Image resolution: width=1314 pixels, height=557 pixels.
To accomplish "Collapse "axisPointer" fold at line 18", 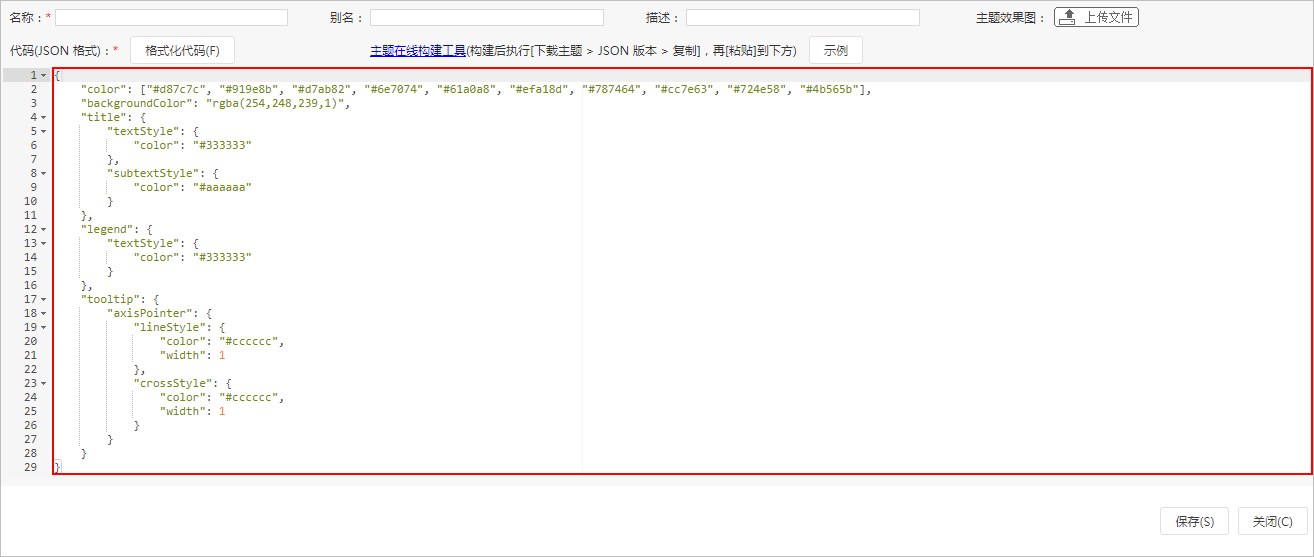I will pos(44,313).
